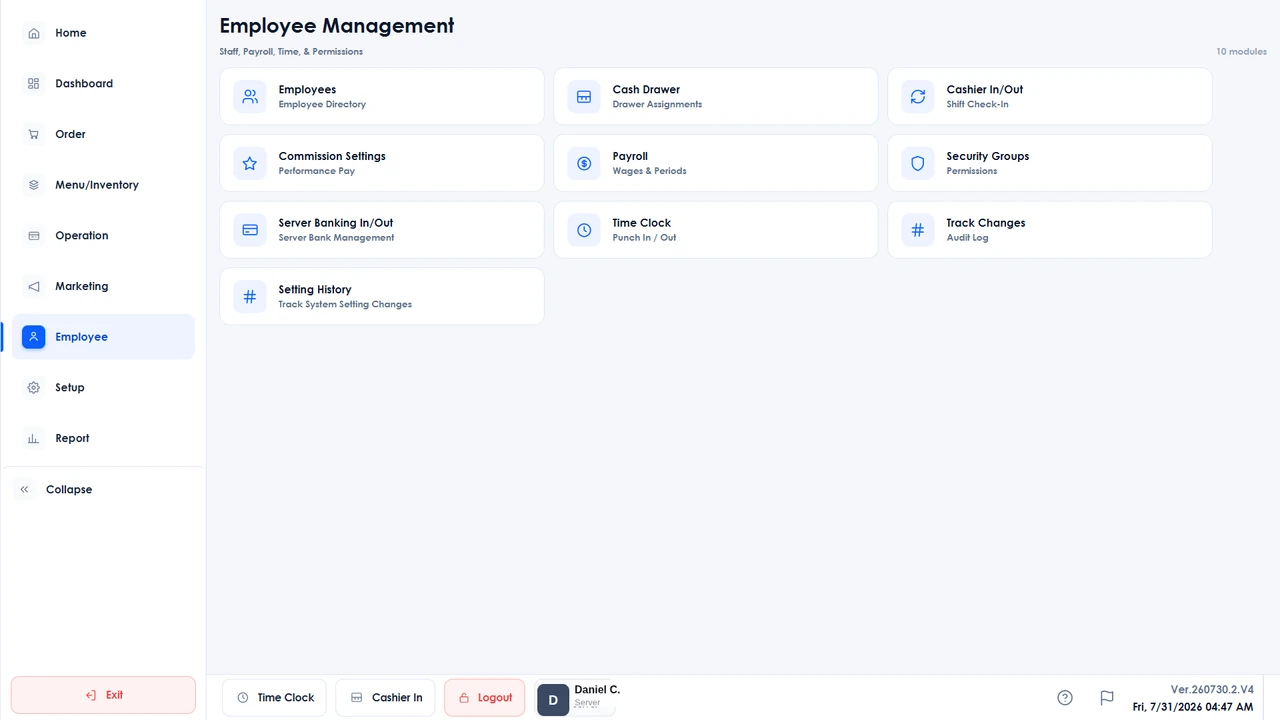Click the date and time display
Screen dimensions: 1280x720
1193,707
